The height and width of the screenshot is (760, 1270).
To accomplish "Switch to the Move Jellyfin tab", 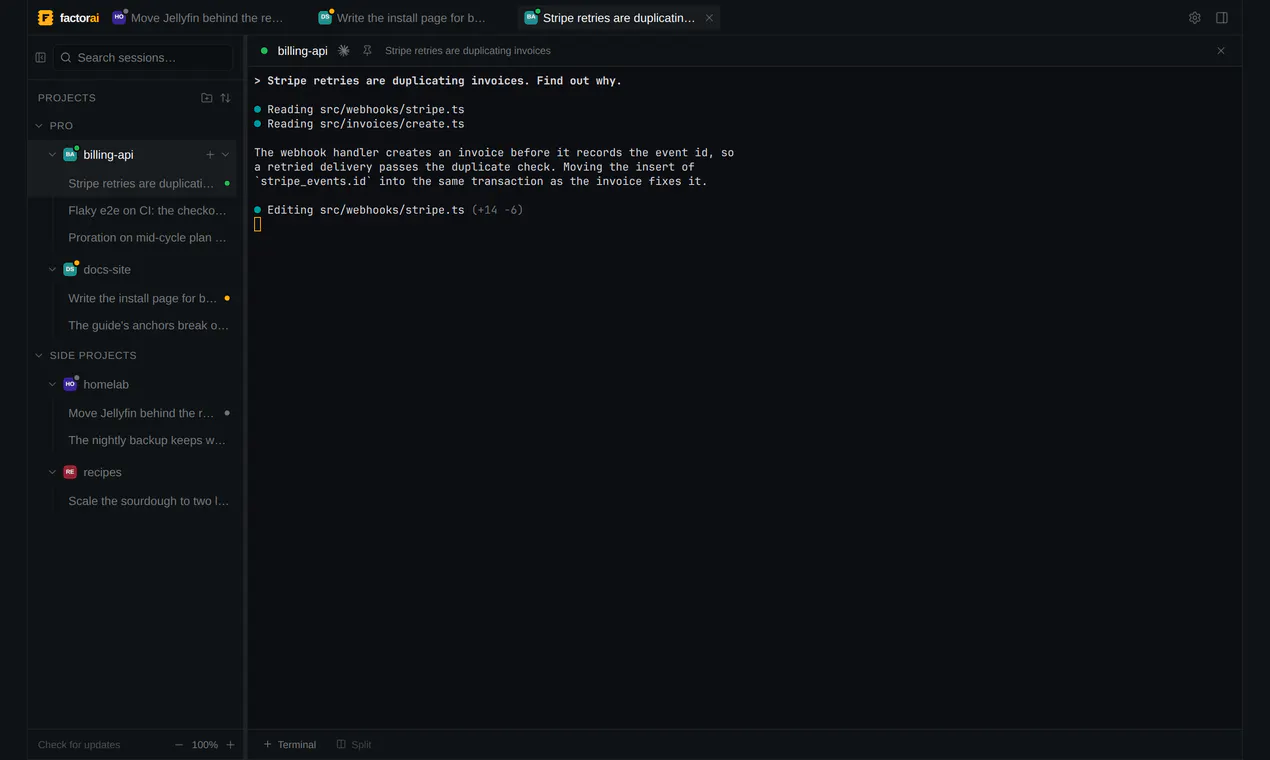I will [x=198, y=18].
